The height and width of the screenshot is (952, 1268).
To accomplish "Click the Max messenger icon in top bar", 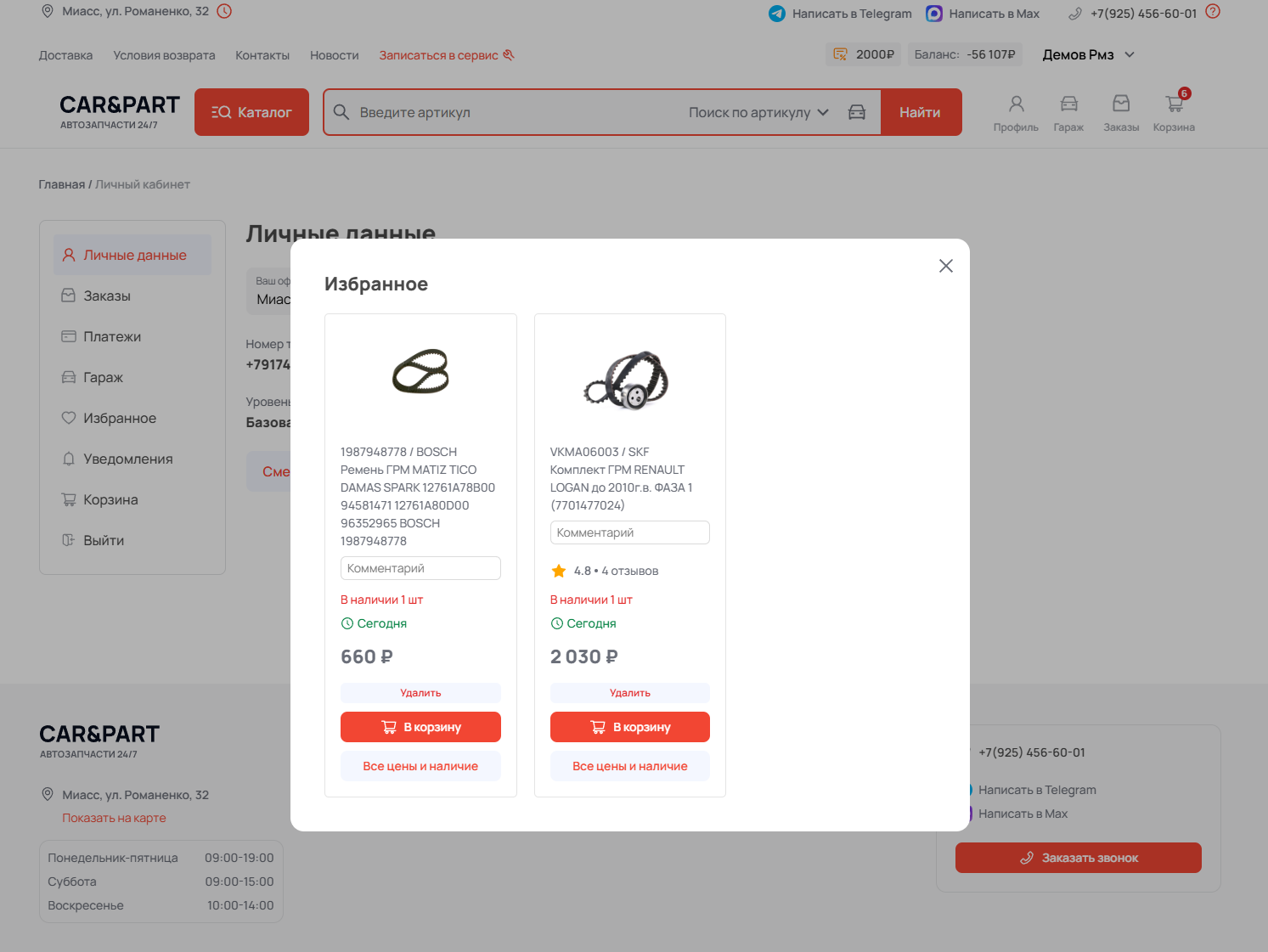I will [933, 14].
